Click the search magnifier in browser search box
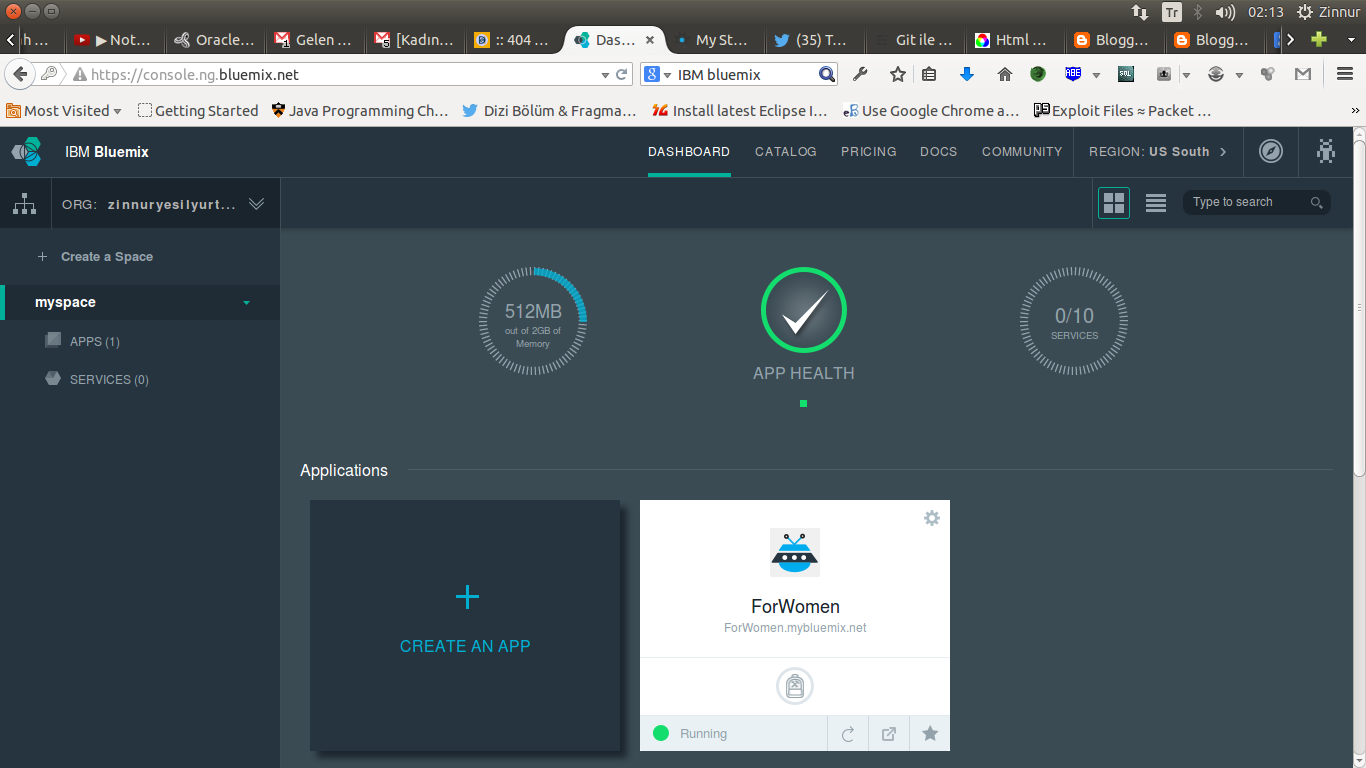Screen dimensions: 1366x768 [827, 74]
